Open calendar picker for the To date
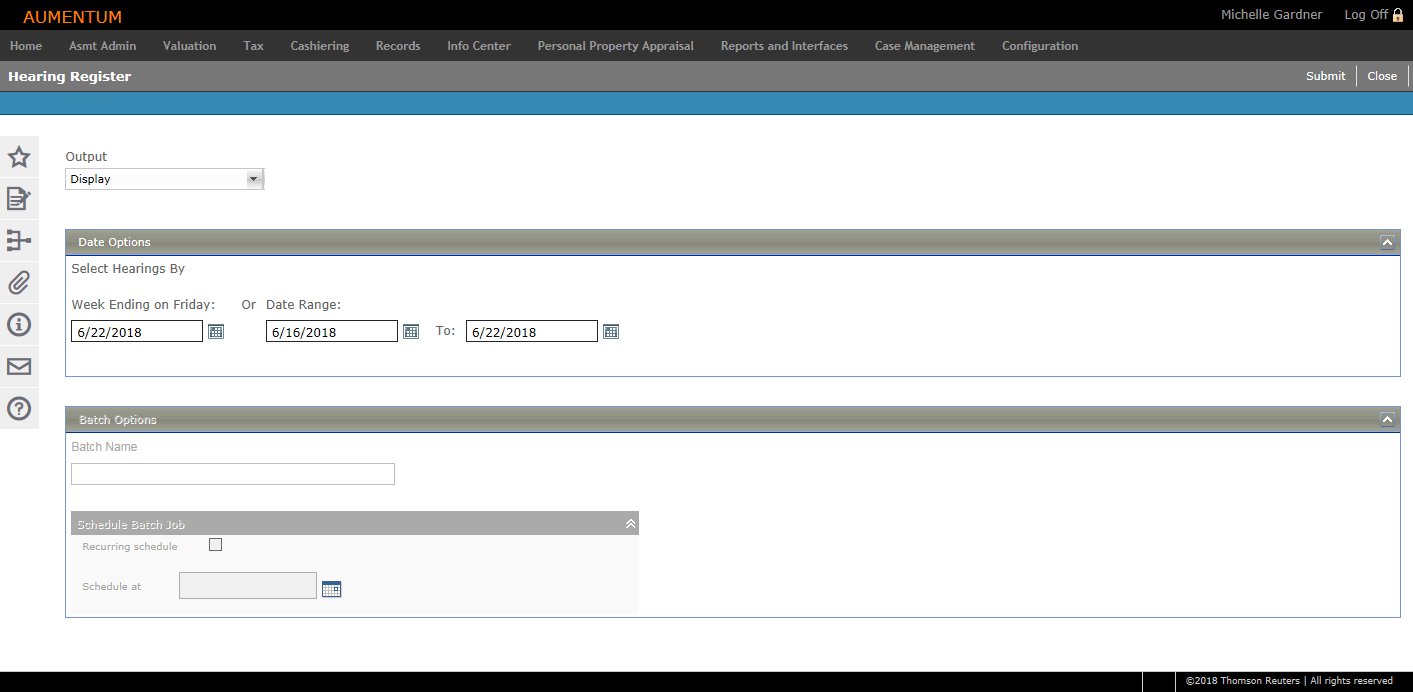Image resolution: width=1413 pixels, height=692 pixels. click(x=611, y=332)
